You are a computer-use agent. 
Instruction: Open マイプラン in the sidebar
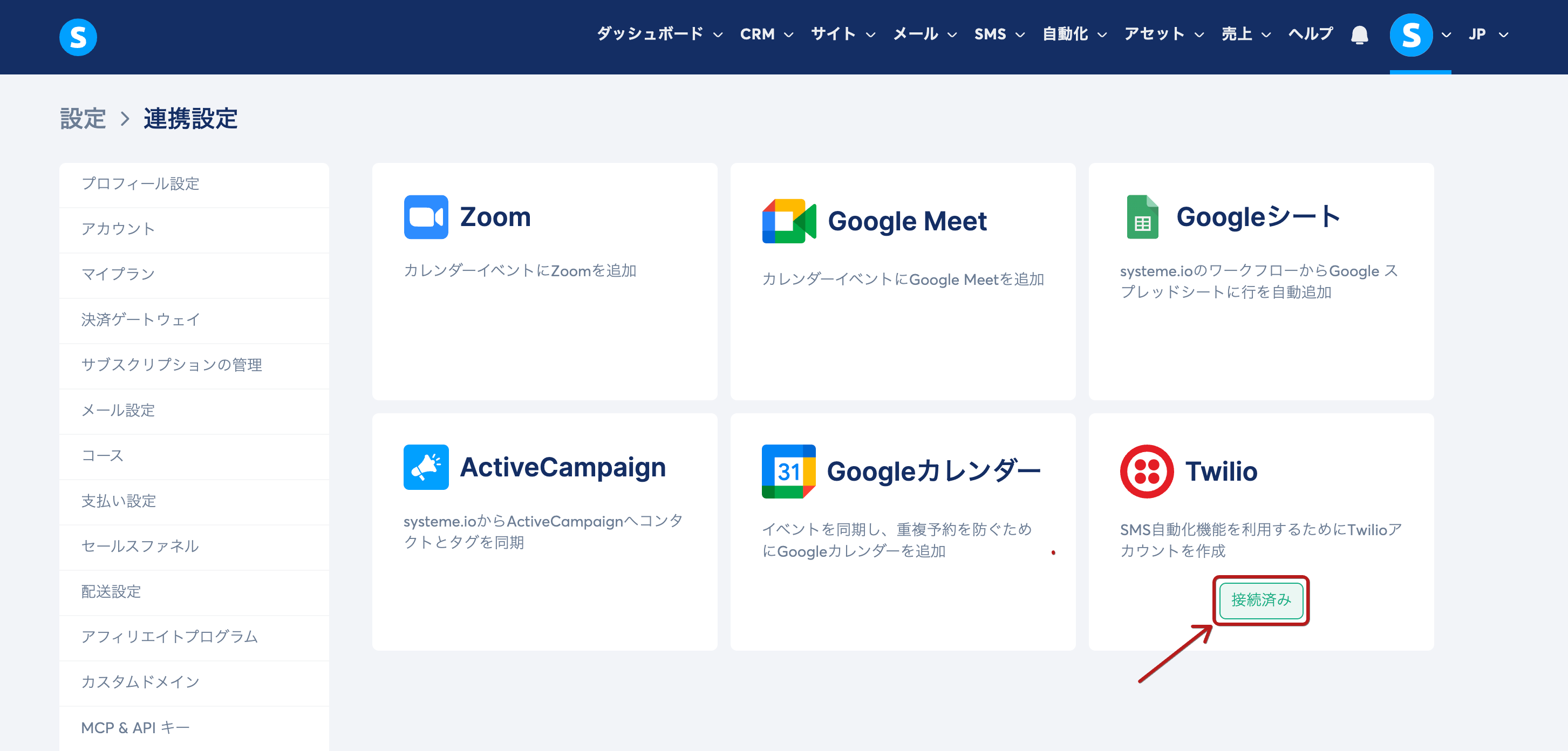[x=194, y=275]
